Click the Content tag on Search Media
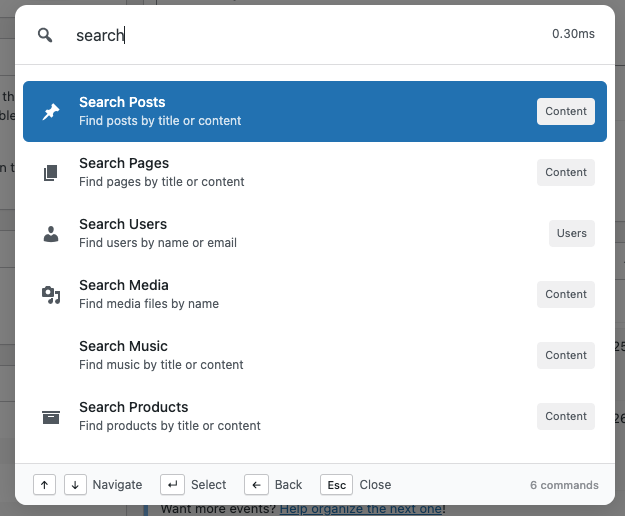This screenshot has width=625, height=516. click(566, 294)
